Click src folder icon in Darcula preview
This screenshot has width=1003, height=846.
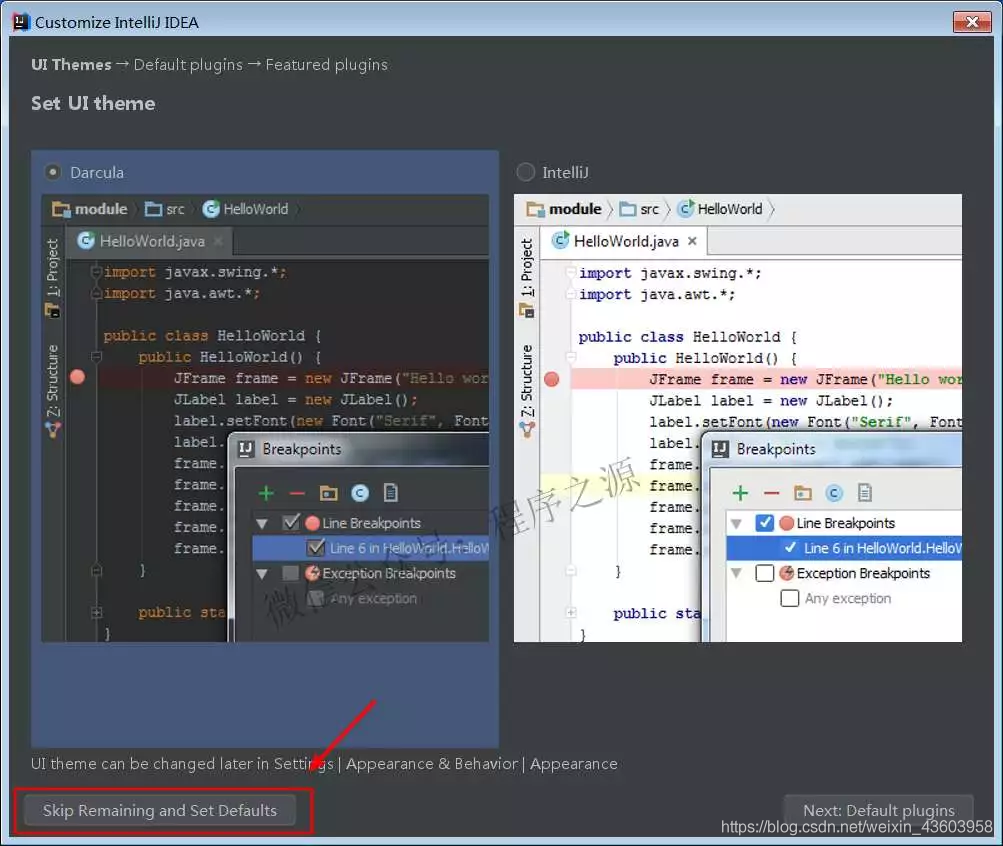click(154, 209)
